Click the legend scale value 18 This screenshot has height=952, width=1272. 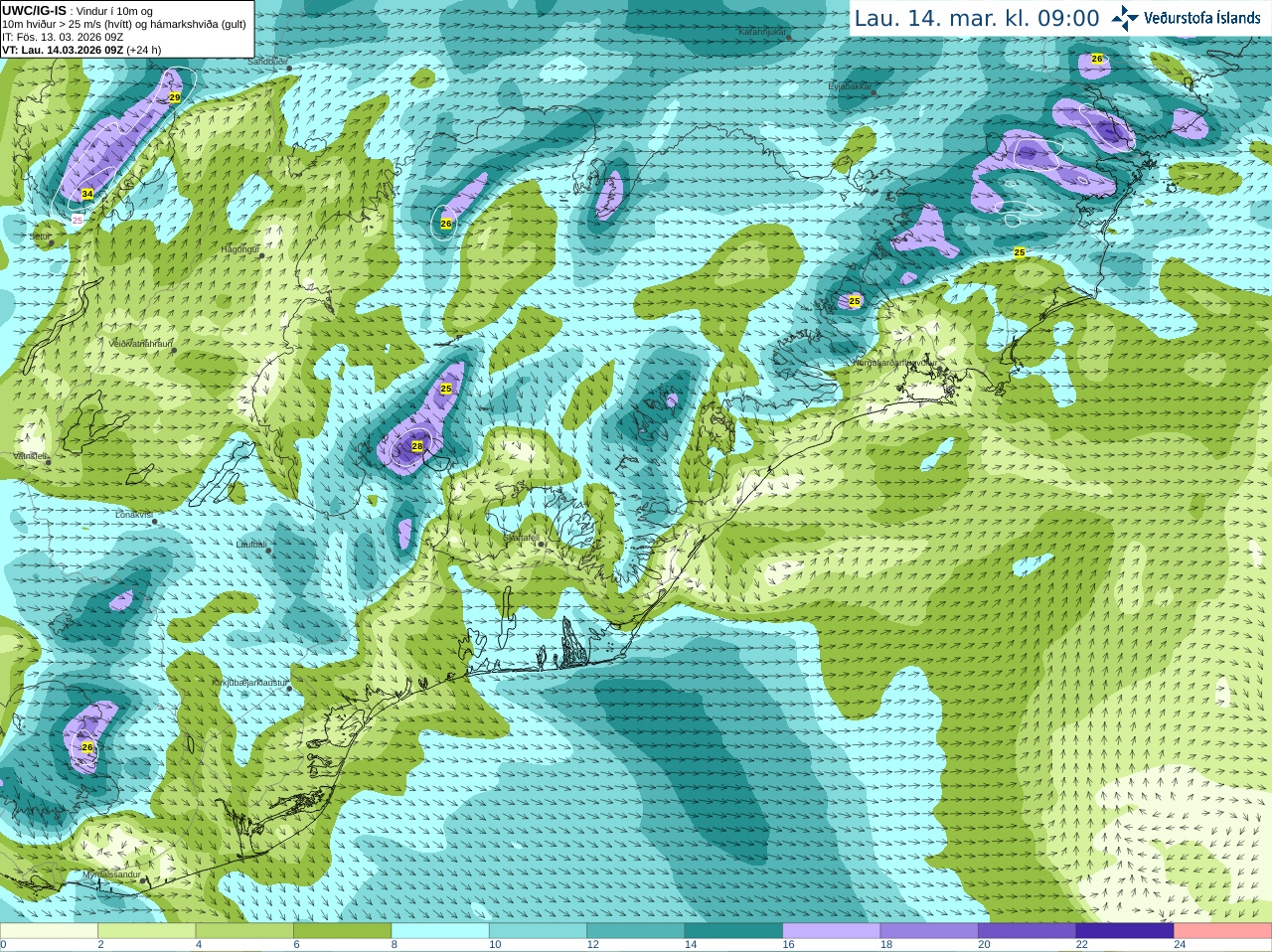[886, 945]
